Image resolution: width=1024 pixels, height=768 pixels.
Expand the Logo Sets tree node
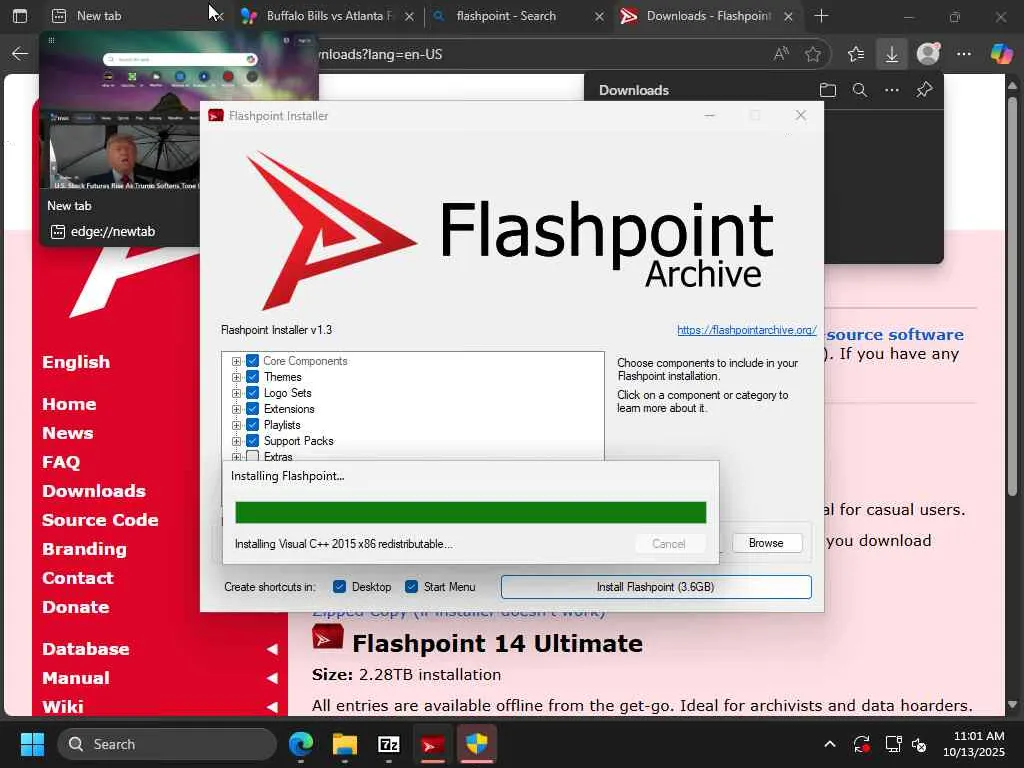click(x=236, y=393)
